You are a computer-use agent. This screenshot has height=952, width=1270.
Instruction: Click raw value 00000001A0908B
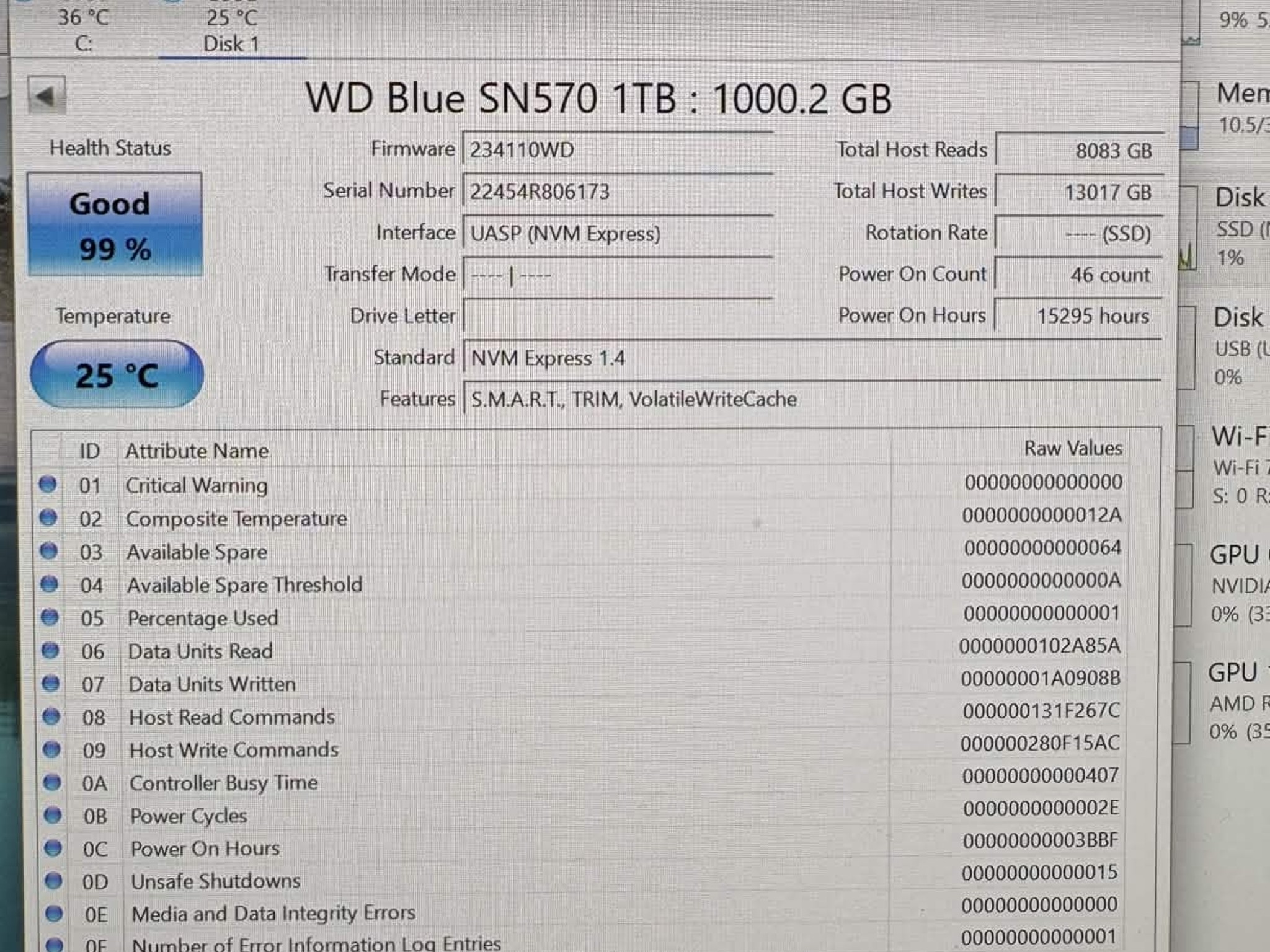1041,678
